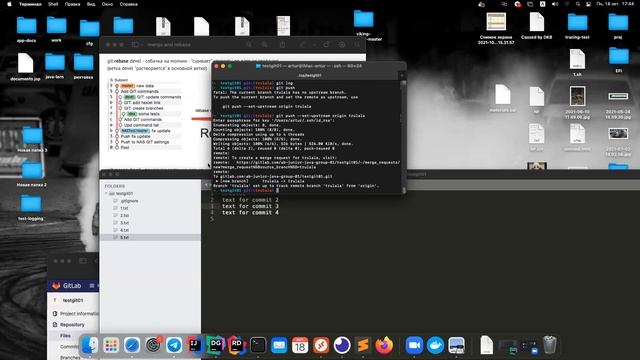Image resolution: width=640 pixels, height=360 pixels.
Task: Open Branches in GitLab sidebar
Action: tap(70, 357)
